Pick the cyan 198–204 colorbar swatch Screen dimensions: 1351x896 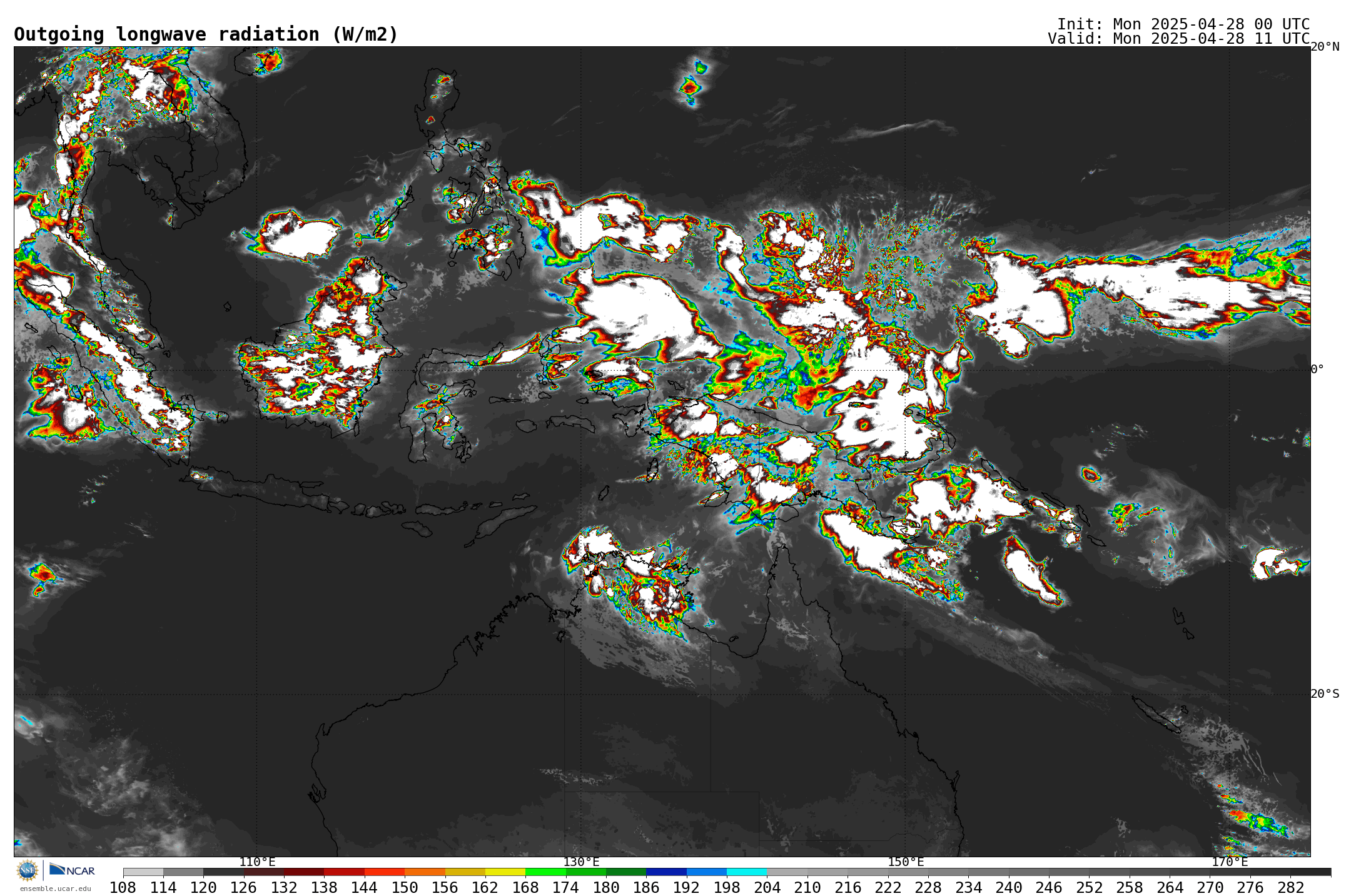click(747, 872)
